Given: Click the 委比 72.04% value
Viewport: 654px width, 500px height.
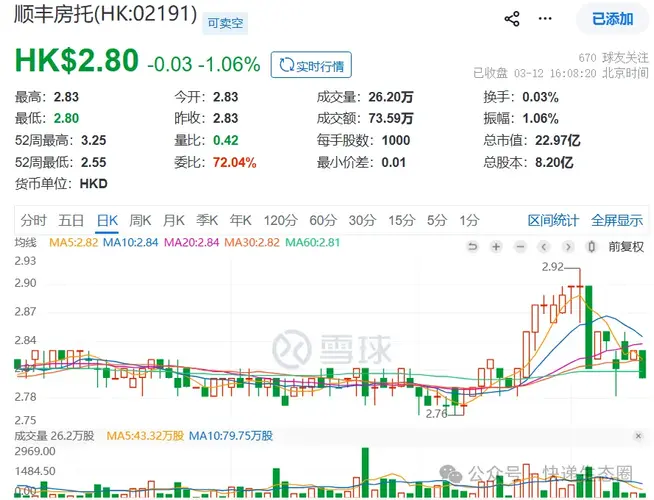Looking at the screenshot, I should [234, 162].
